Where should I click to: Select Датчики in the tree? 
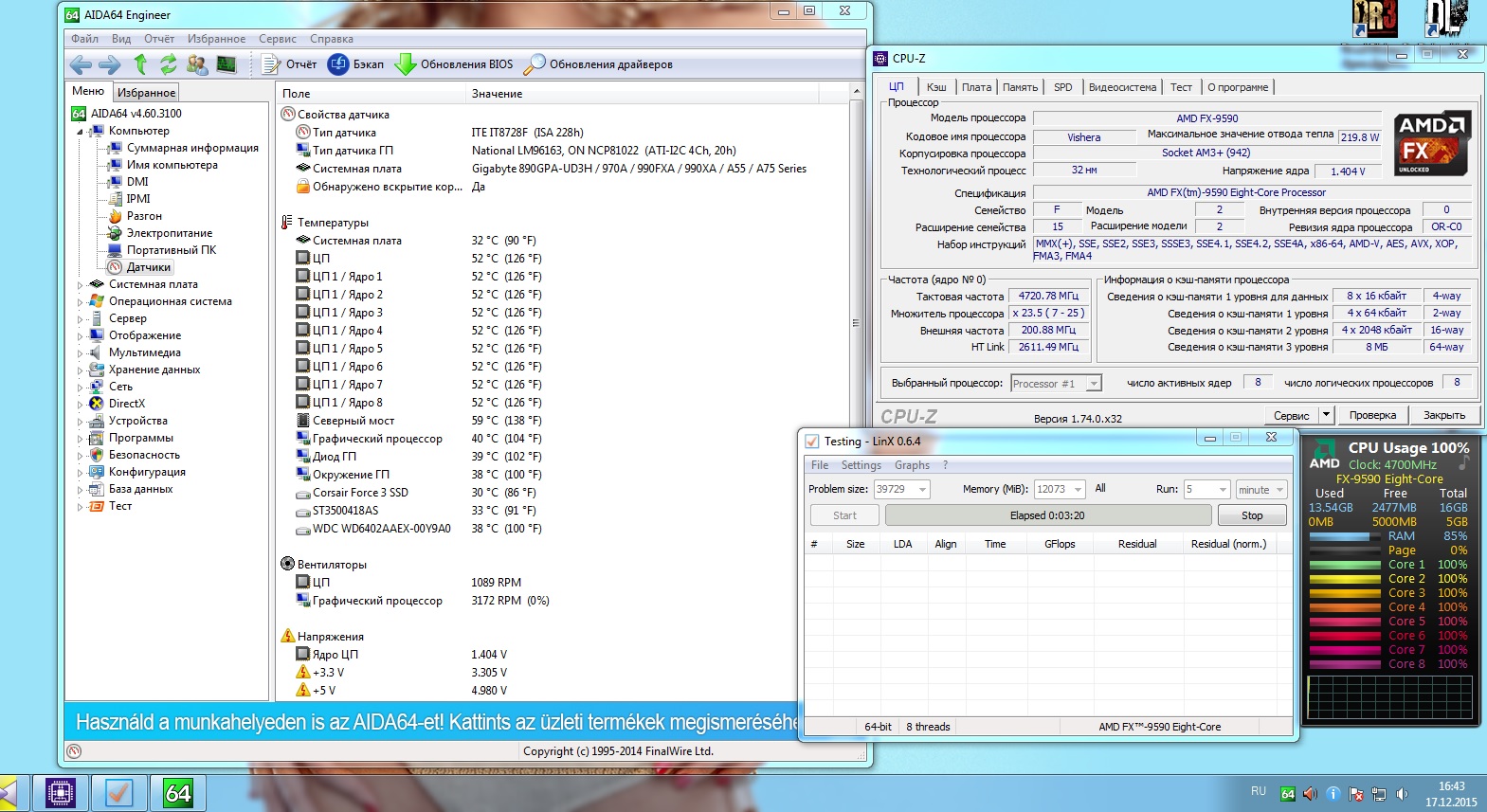click(x=149, y=267)
